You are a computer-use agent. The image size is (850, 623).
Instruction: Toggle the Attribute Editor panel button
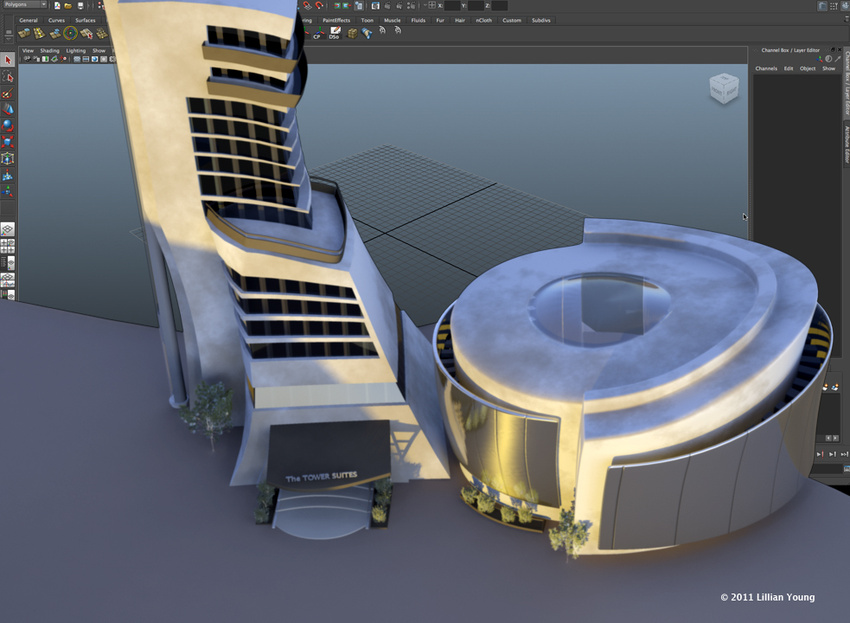click(822, 6)
